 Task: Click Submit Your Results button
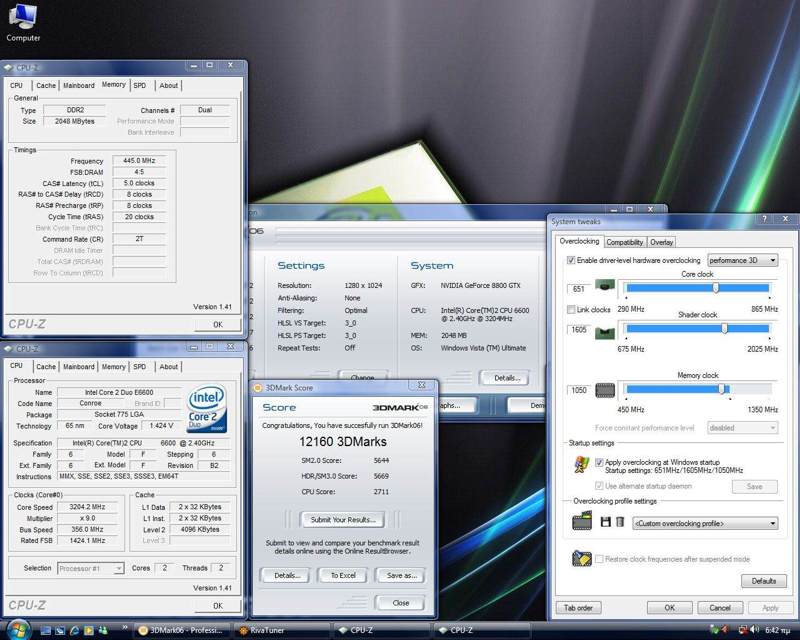(342, 520)
